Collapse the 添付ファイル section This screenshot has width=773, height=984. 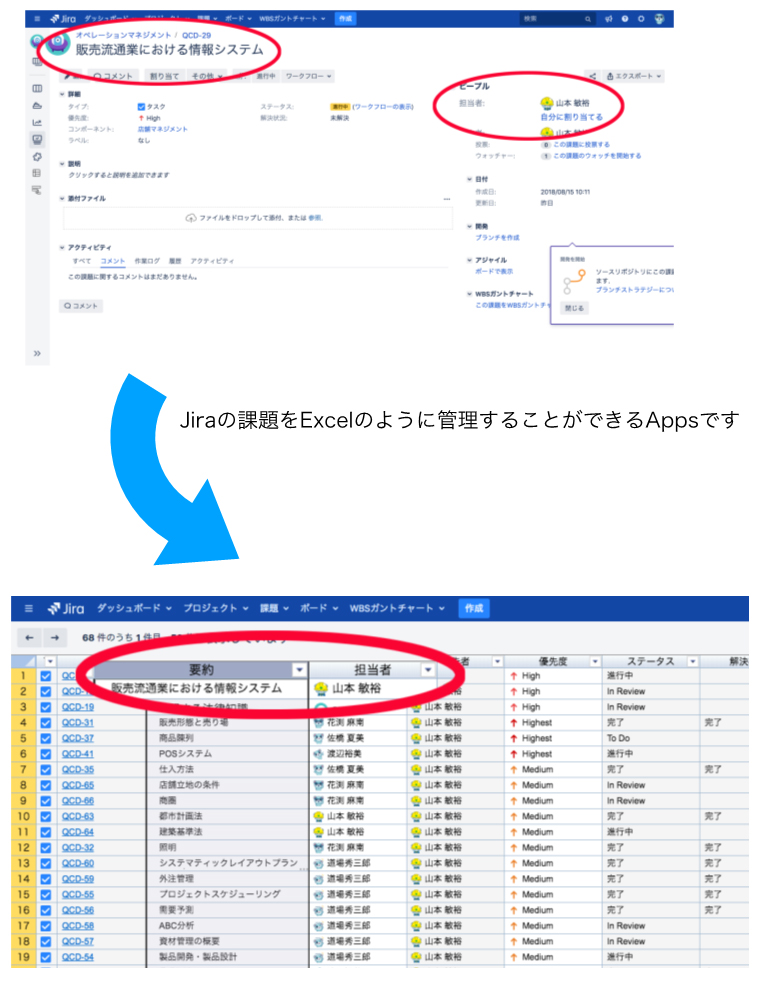coord(63,198)
